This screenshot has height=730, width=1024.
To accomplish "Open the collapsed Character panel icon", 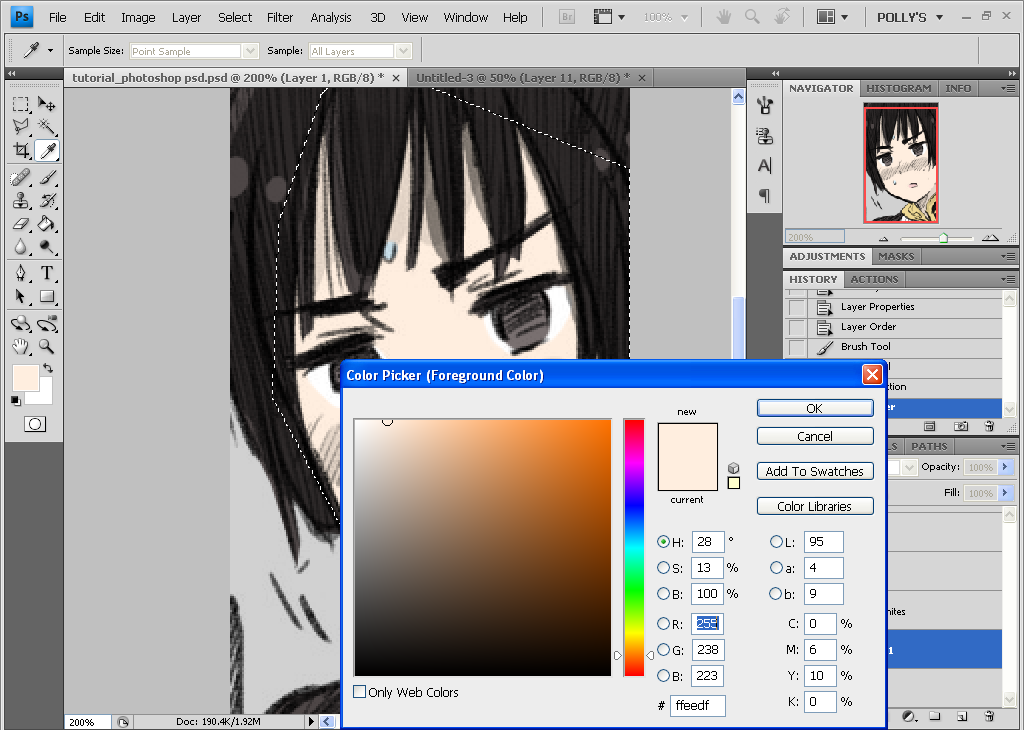I will coord(764,166).
